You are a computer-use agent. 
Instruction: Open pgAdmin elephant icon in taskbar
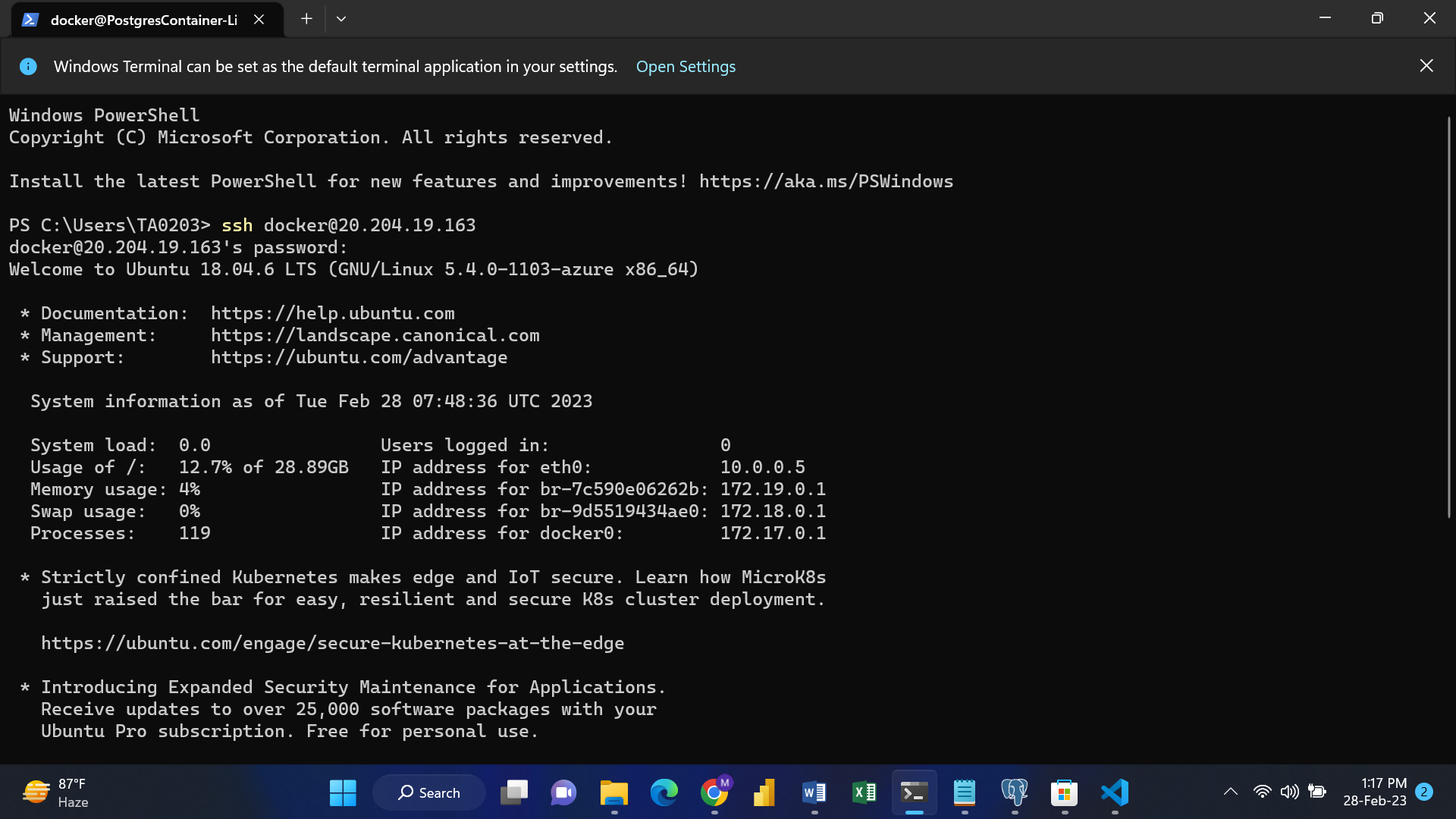pos(1015,792)
